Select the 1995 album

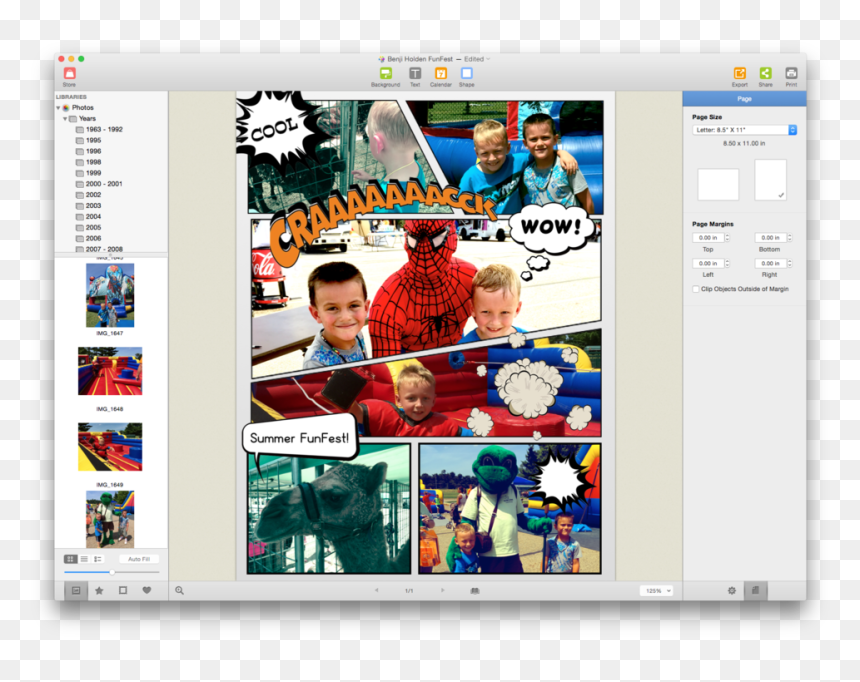[89, 140]
